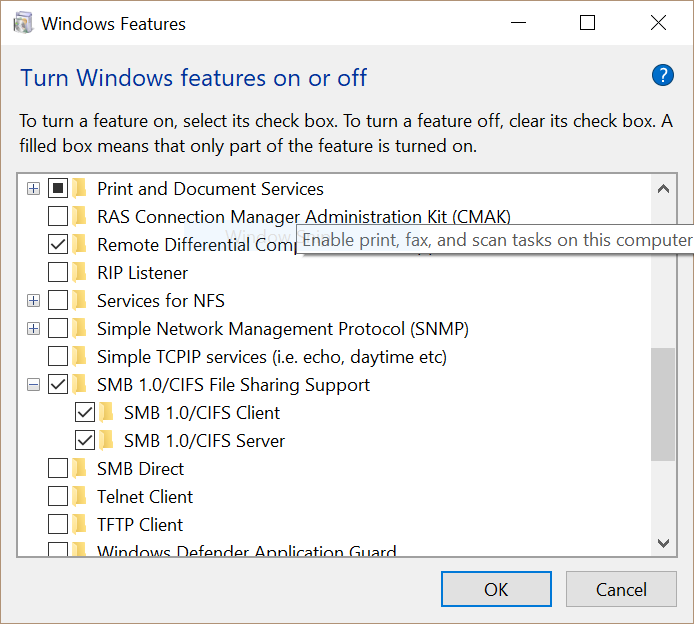Uncheck the Remote Differential Compression checkbox
The image size is (694, 624).
[x=58, y=244]
